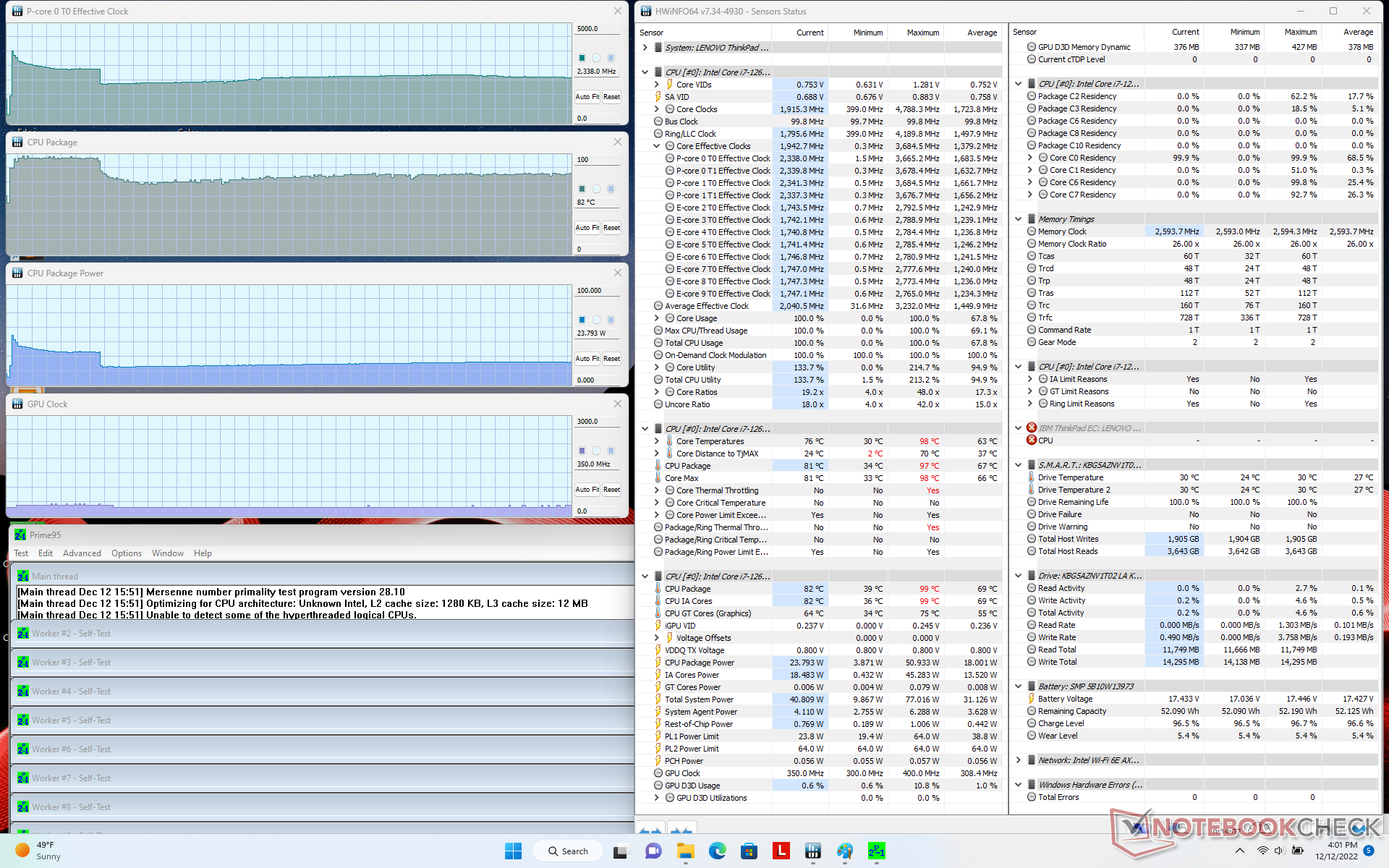The image size is (1389, 868).
Task: Collapse Battery SMP 5B10W13973 group
Action: pyautogui.click(x=1018, y=686)
